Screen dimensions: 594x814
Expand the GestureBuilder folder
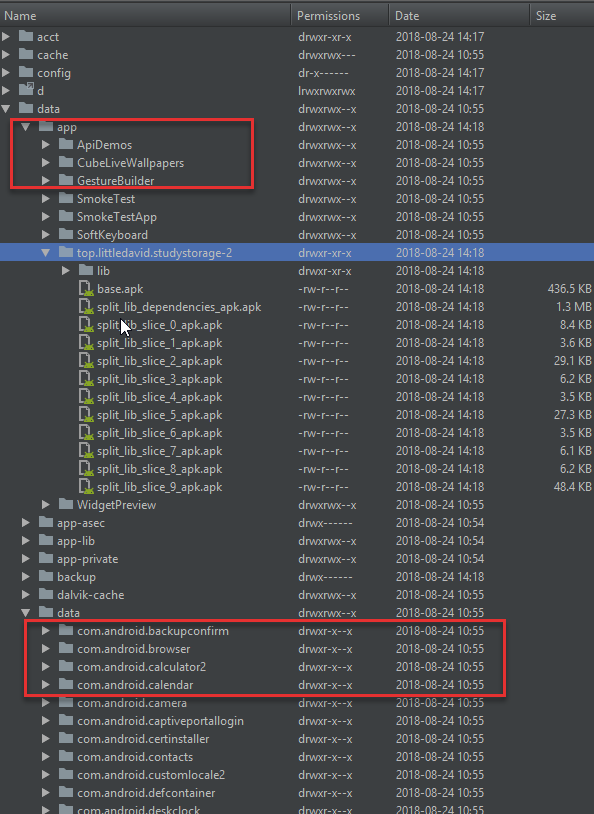tap(46, 181)
